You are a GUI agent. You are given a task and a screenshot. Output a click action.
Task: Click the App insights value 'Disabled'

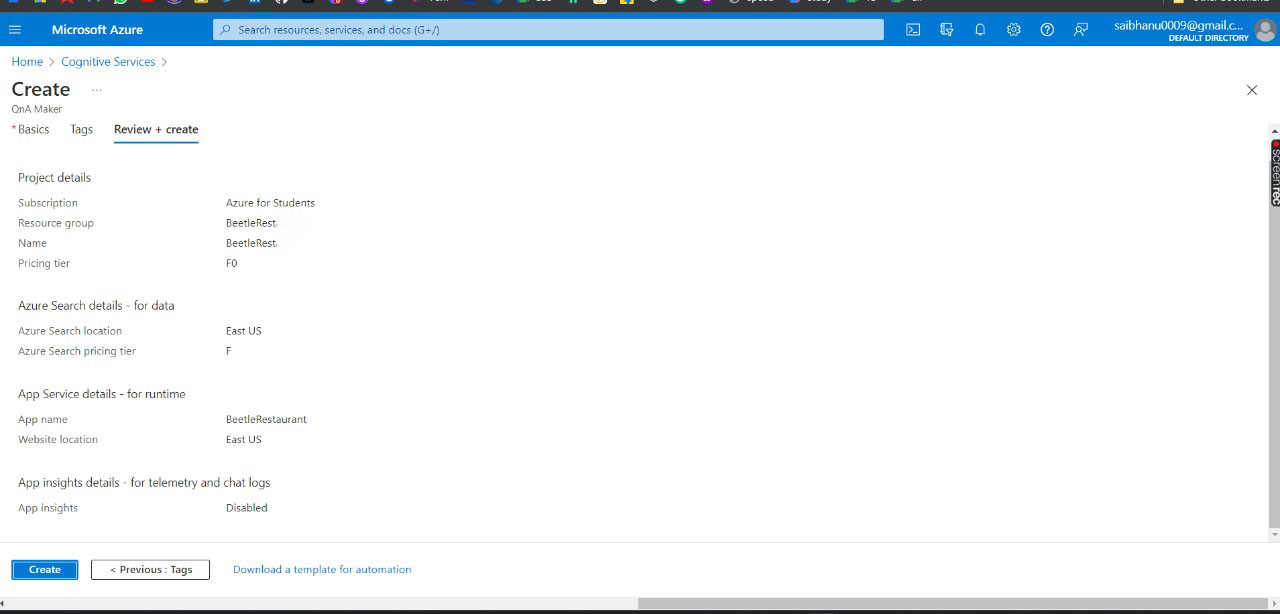(247, 508)
